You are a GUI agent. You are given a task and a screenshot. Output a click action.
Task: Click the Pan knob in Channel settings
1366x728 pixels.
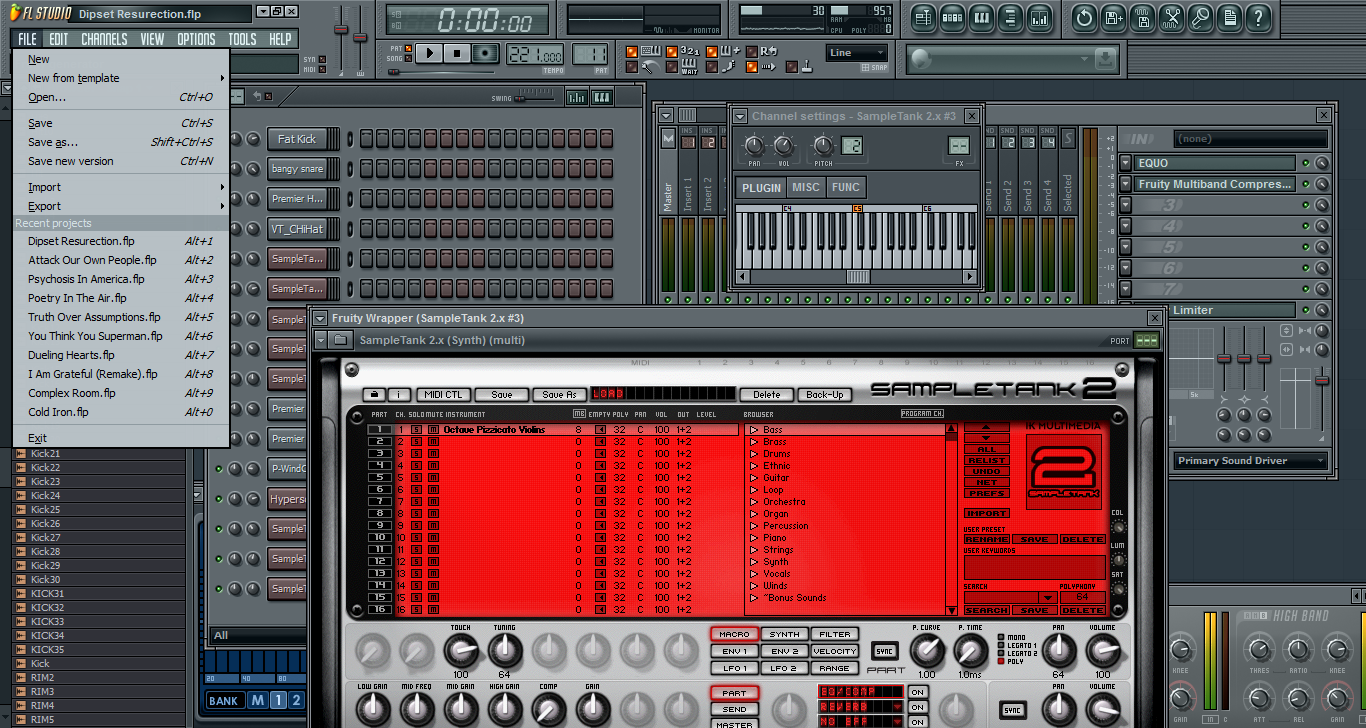point(754,146)
